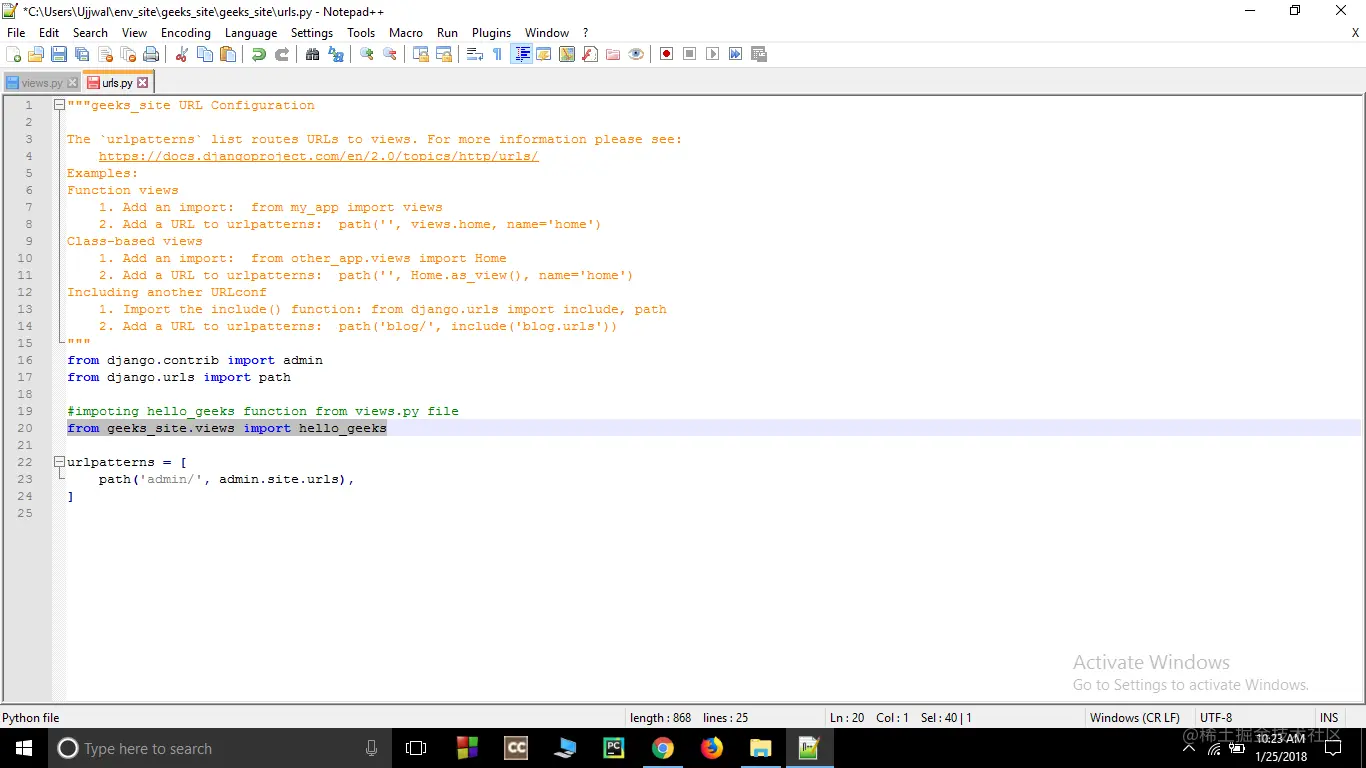Screen dimensions: 1366x768
Task: Click line 23 path('admin/' code
Action: tap(227, 479)
